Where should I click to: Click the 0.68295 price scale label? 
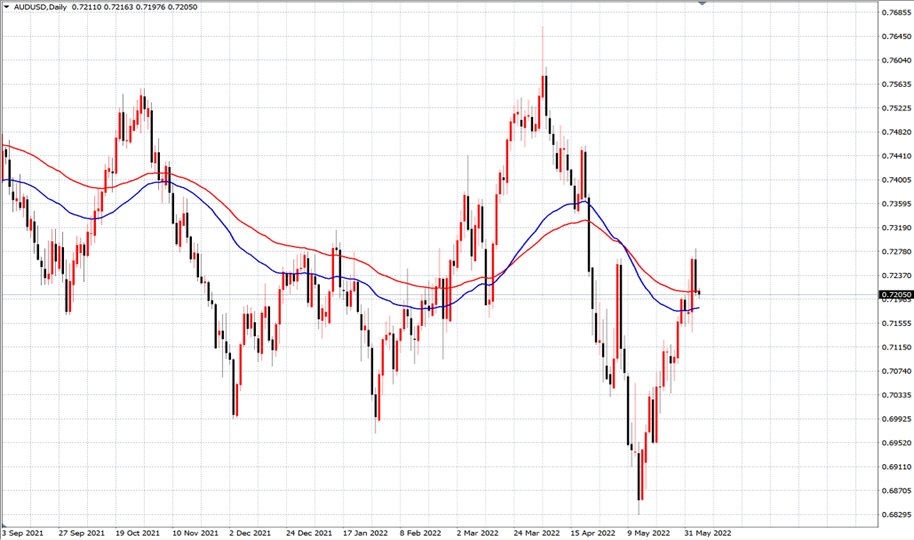point(897,515)
